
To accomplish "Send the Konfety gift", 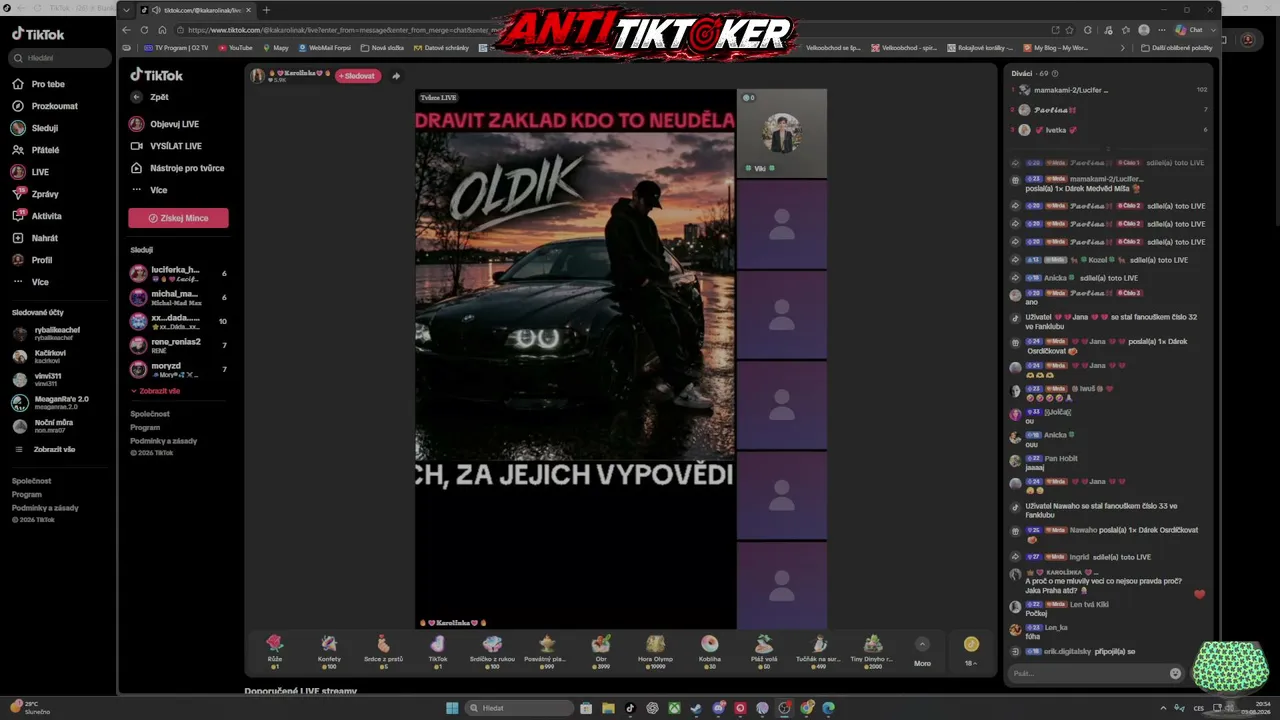I will (329, 650).
